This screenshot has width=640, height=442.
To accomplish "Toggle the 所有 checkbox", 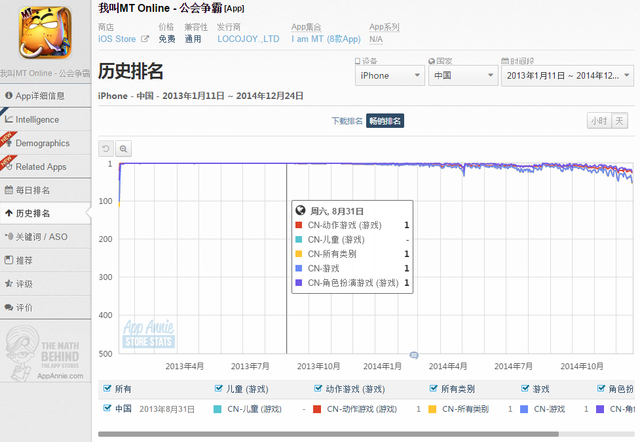I will pos(107,388).
